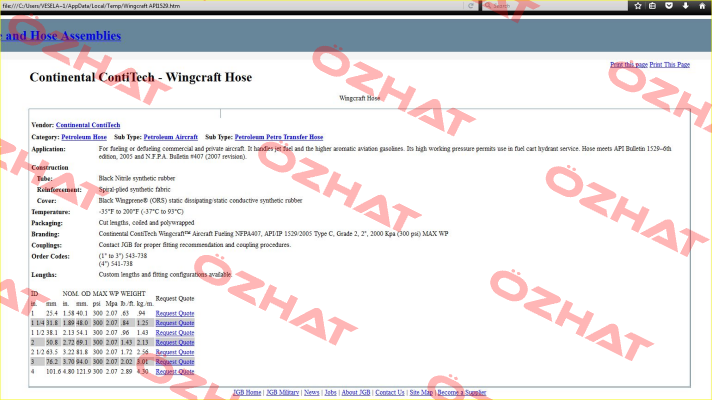The width and height of the screenshot is (712, 400).
Task: Bookmark this page with the star icon
Action: [638, 5]
